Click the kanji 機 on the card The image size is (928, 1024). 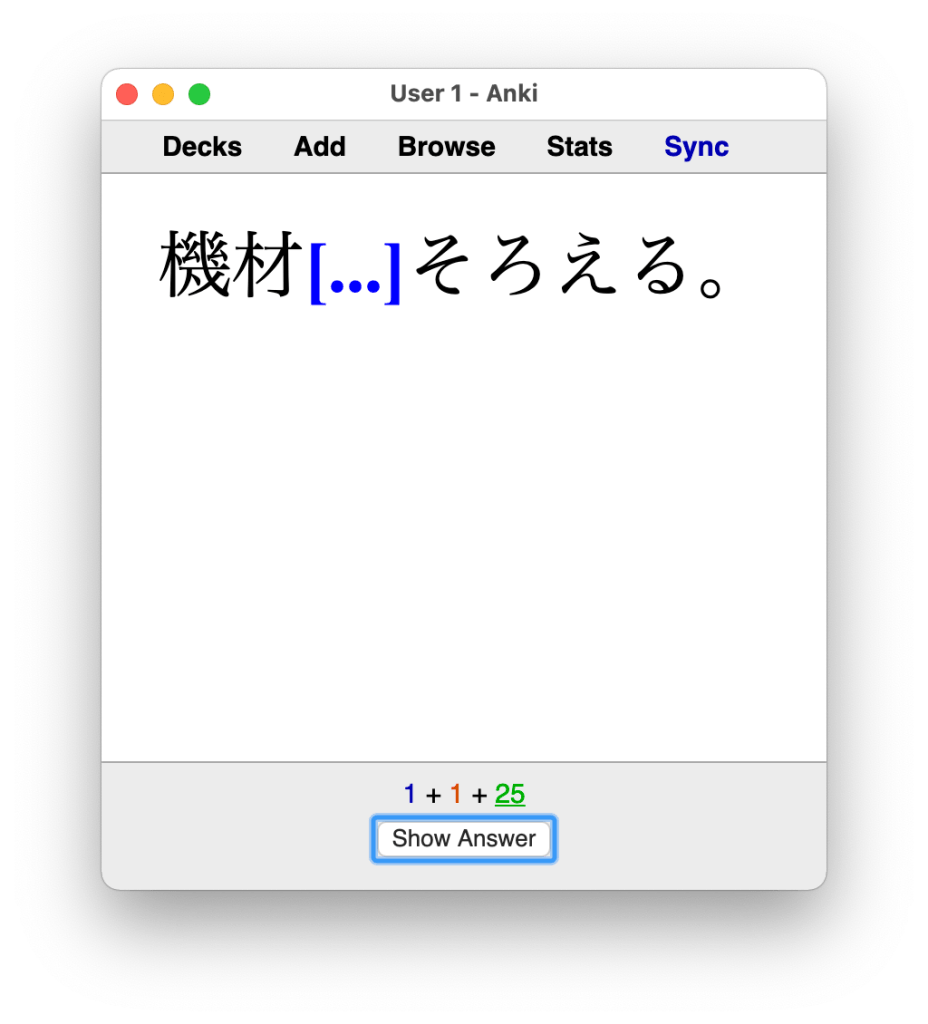(195, 264)
